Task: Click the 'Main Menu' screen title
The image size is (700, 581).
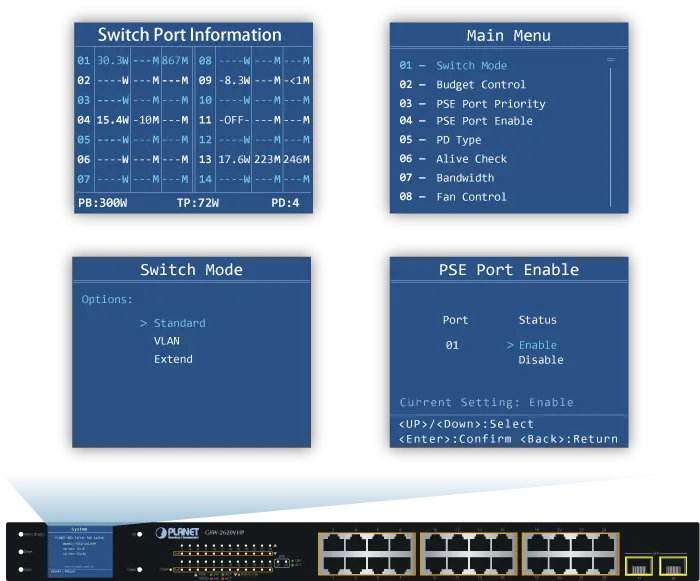Action: 508,36
